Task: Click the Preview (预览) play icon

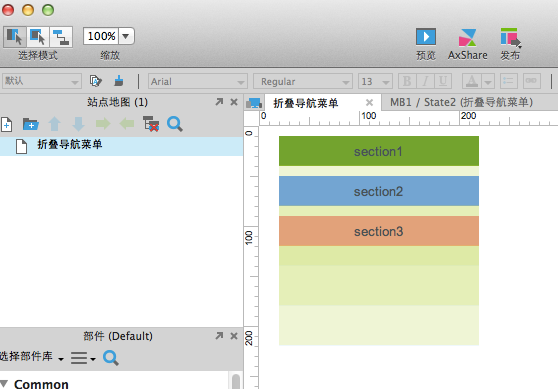Action: [x=426, y=36]
